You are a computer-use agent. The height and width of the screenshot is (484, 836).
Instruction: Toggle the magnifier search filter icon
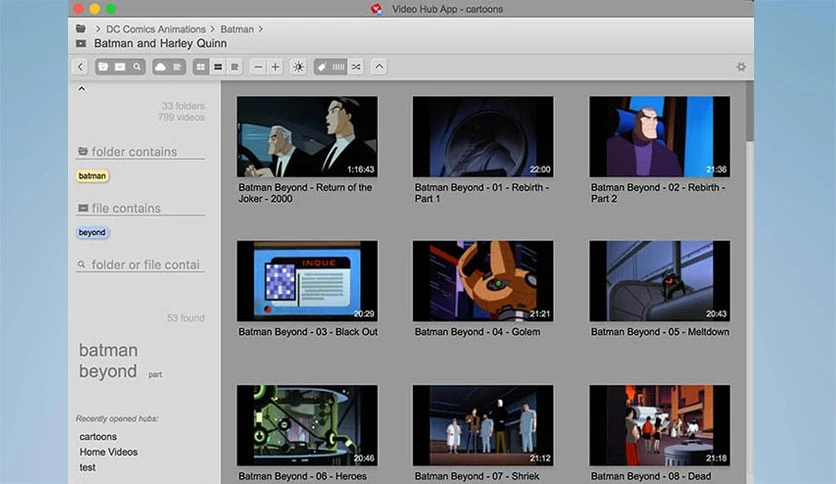pyautogui.click(x=137, y=67)
